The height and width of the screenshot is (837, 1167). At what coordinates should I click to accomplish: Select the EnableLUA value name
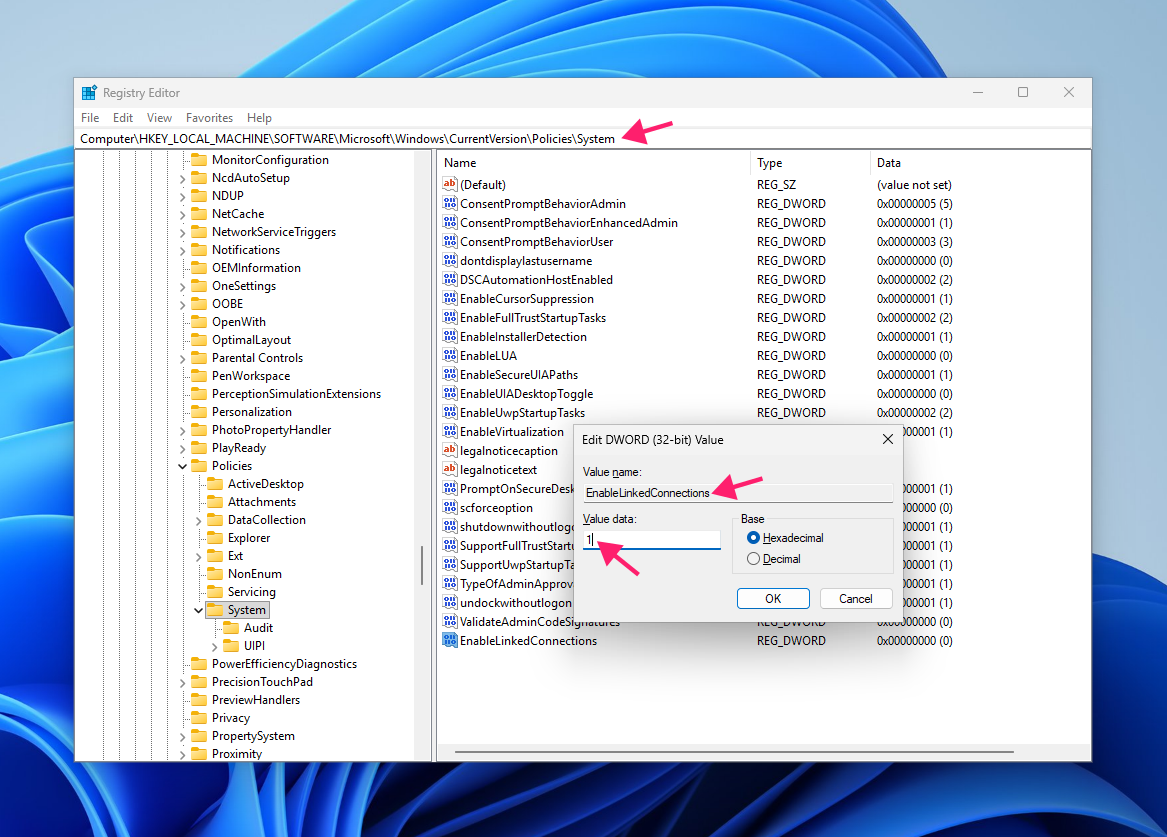tap(488, 356)
